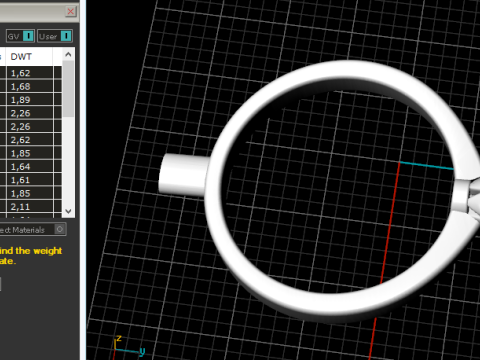Screen dimensions: 480x360
Task: Click the scroll down arrow of the table
Action: pos(68,211)
